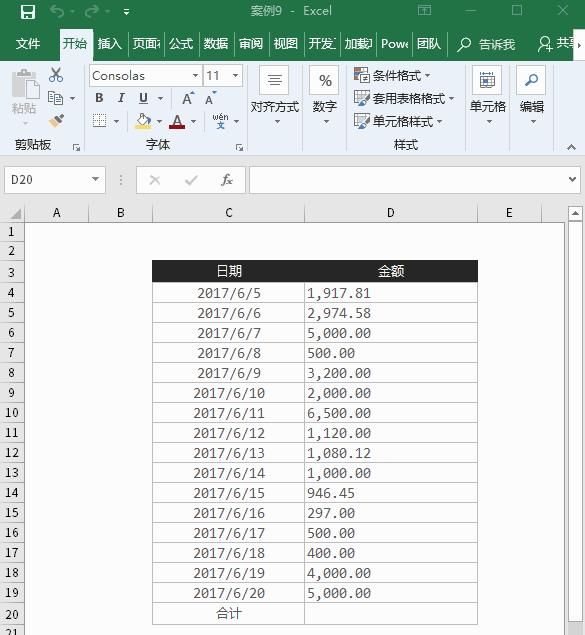Select empty total cell D20
Viewport: 585px width, 635px height.
pos(391,614)
